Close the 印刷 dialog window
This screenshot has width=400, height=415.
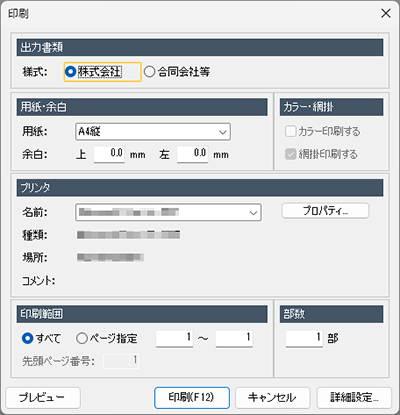[386, 14]
